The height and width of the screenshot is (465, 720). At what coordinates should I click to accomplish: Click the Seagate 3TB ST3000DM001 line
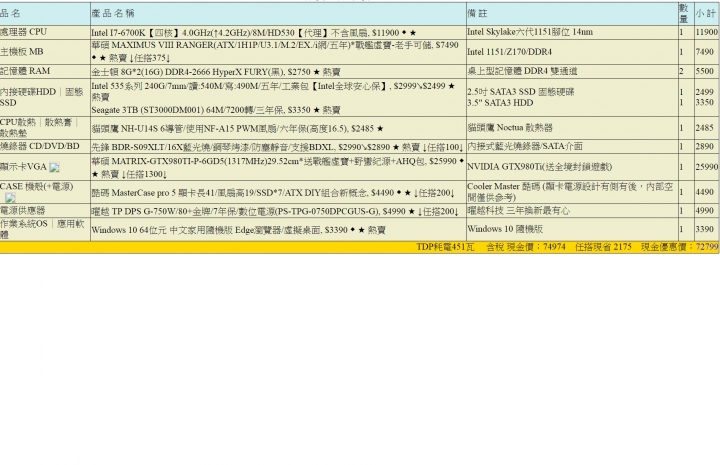pyautogui.click(x=216, y=110)
